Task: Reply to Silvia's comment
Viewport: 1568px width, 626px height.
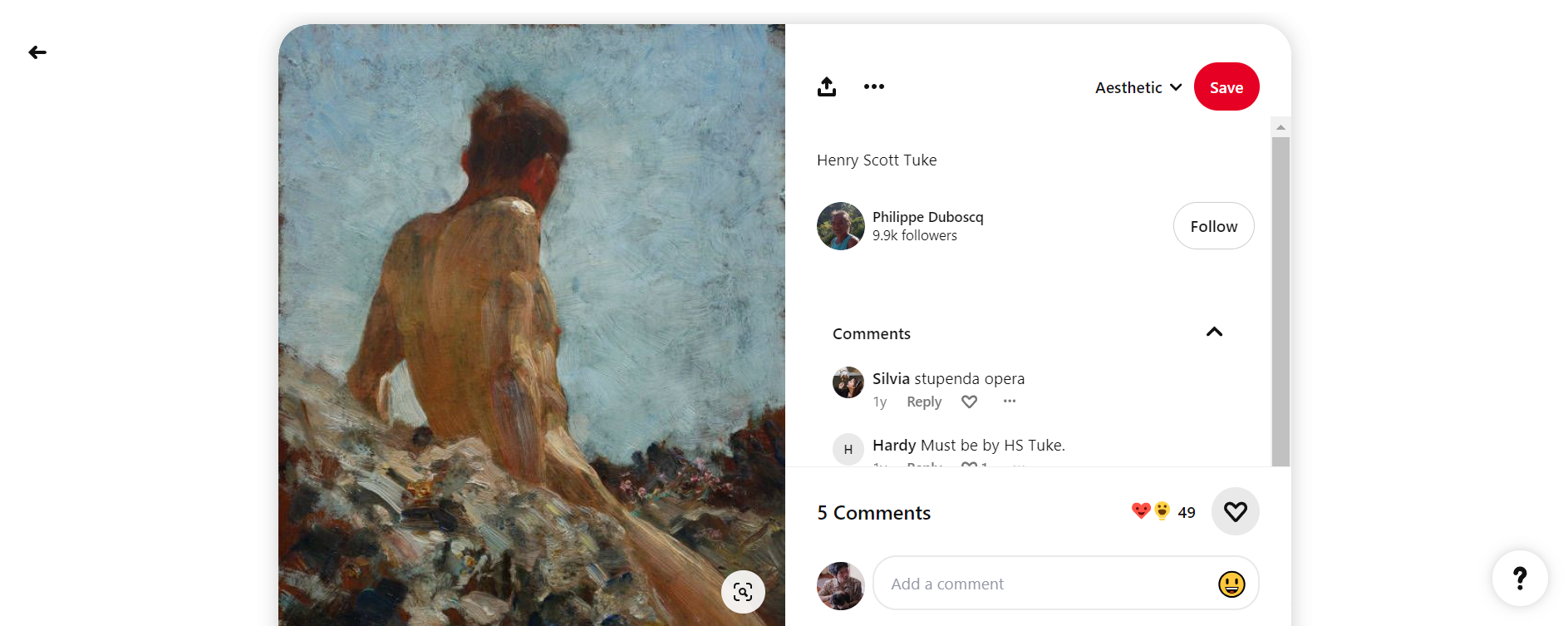Action: 924,402
